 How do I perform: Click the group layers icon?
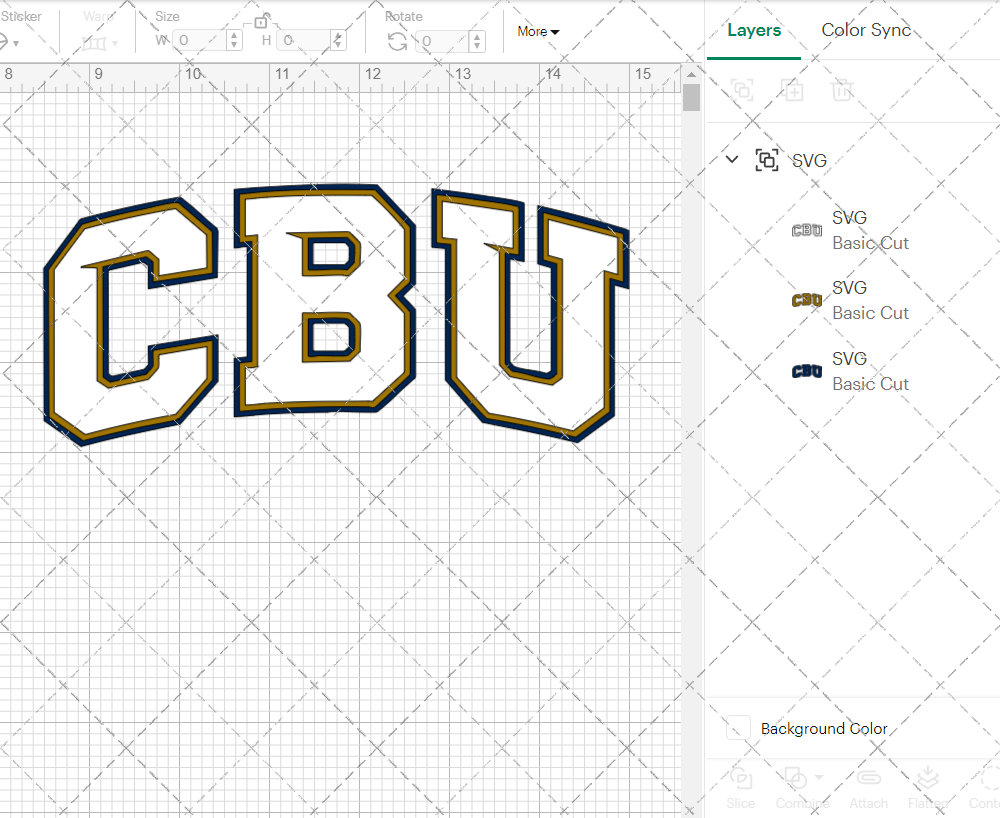(742, 90)
